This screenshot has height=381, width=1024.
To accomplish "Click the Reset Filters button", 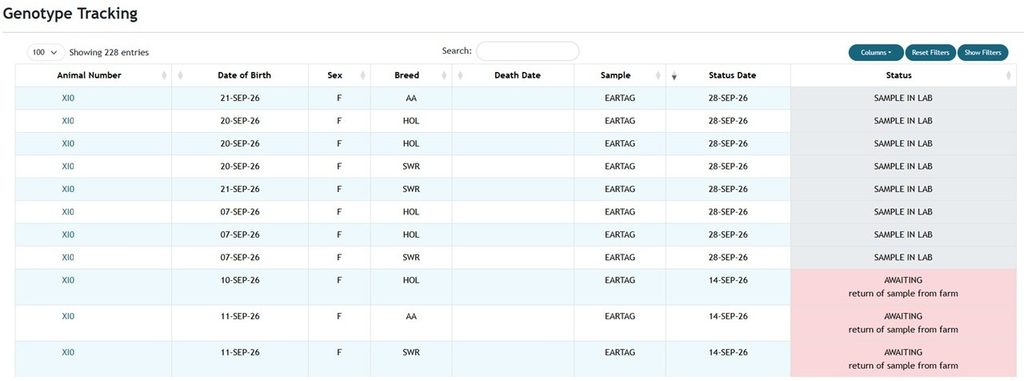I will point(931,52).
